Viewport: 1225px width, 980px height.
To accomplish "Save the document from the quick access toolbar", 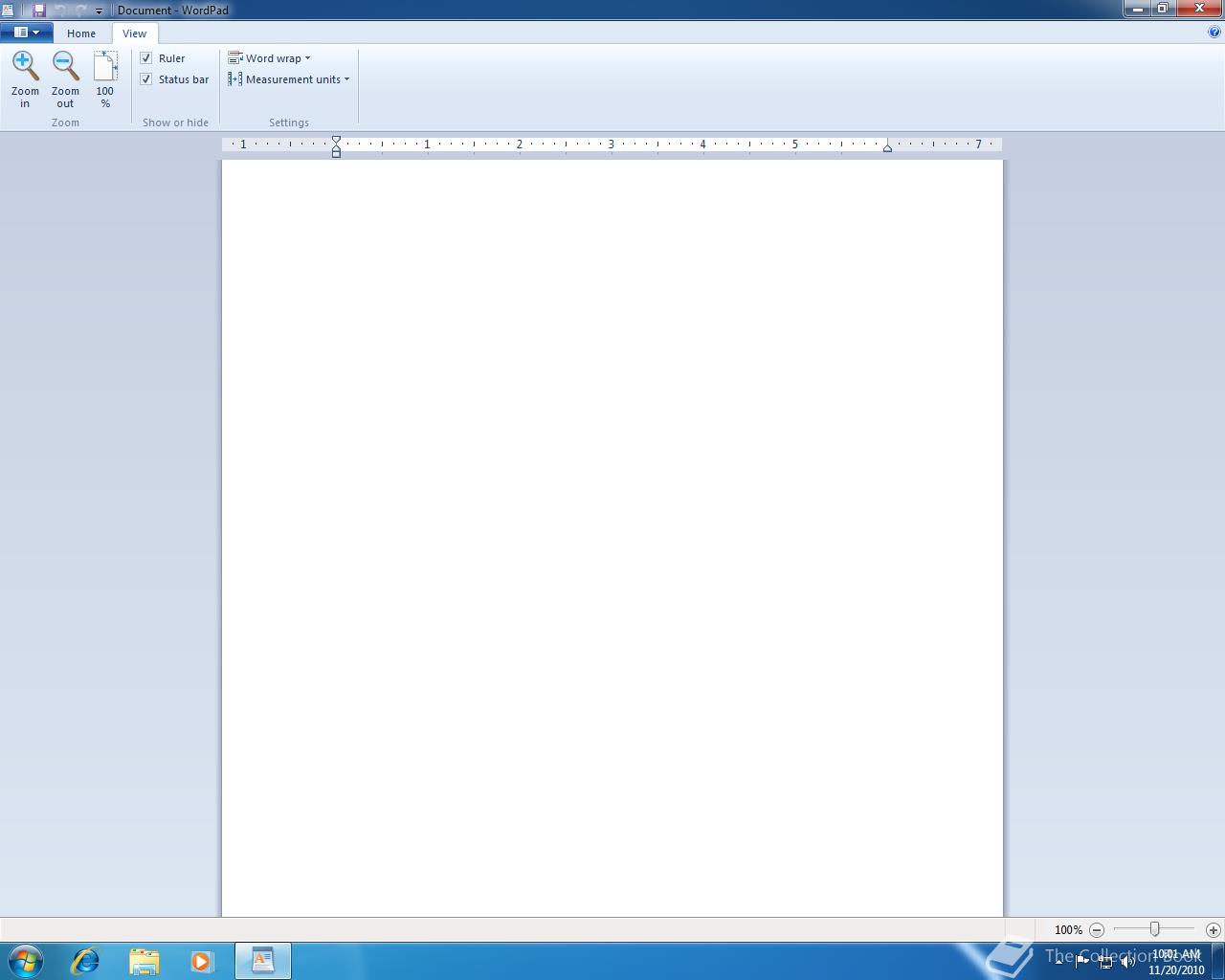I will (39, 10).
